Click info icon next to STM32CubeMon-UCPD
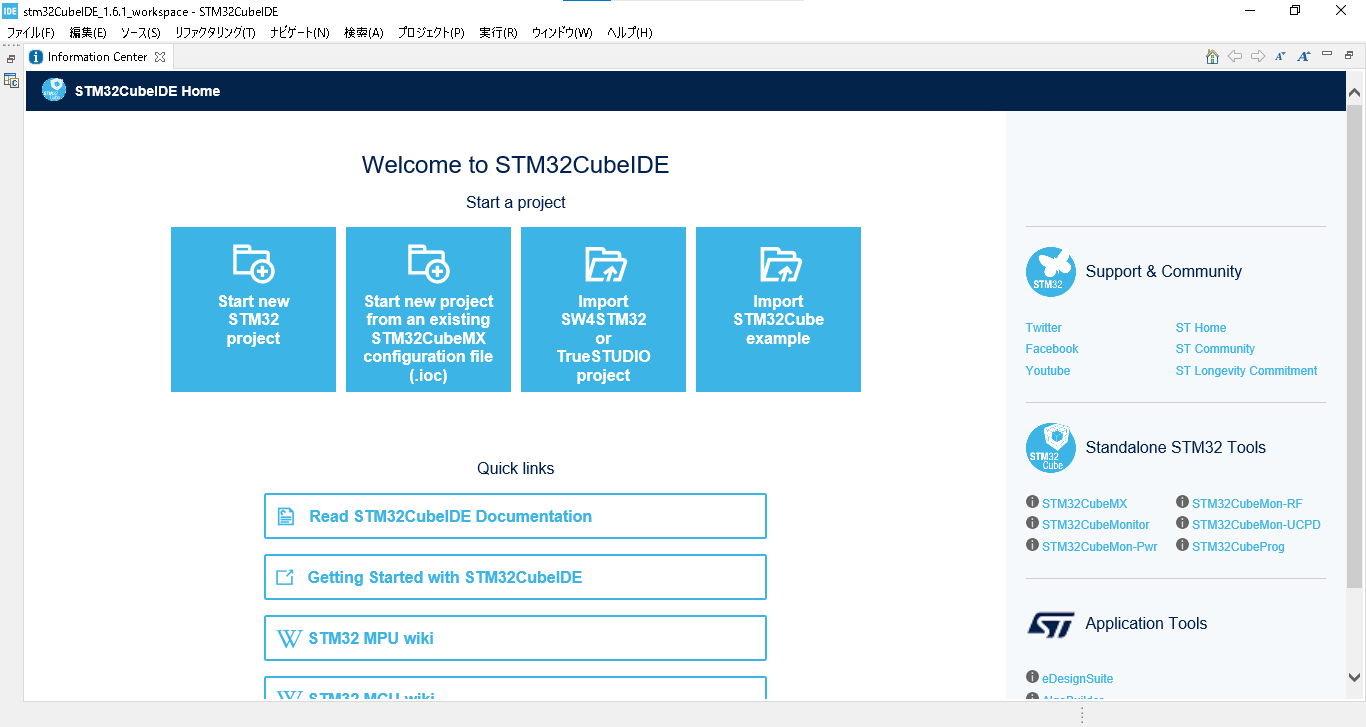Viewport: 1366px width, 727px height. coord(1182,523)
